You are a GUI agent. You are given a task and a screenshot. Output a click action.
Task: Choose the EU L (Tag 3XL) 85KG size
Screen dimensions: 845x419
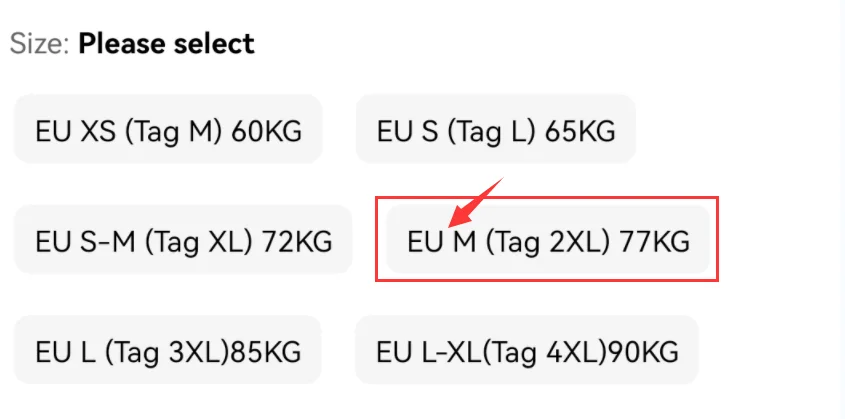167,350
